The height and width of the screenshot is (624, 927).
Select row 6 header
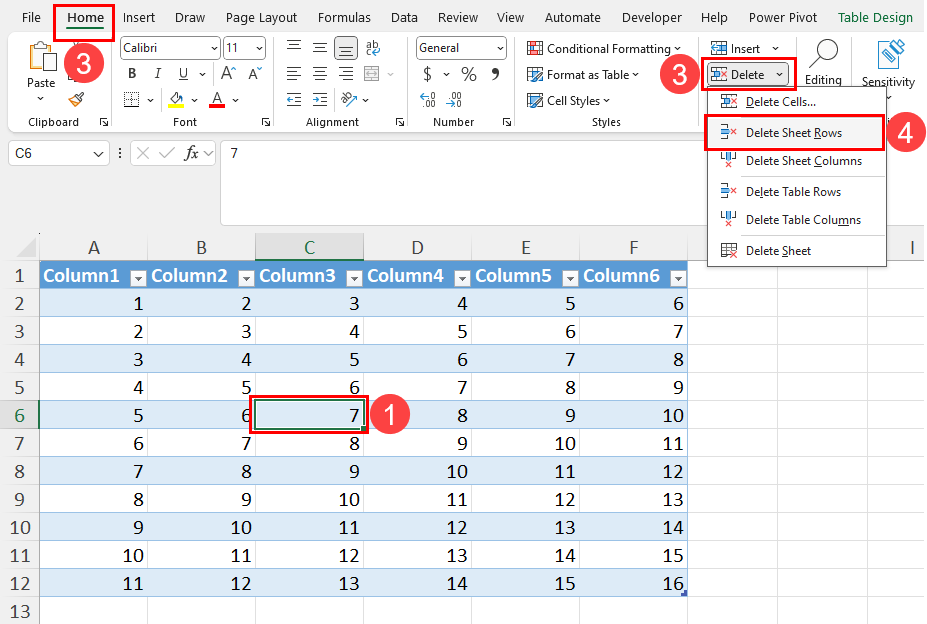20,415
